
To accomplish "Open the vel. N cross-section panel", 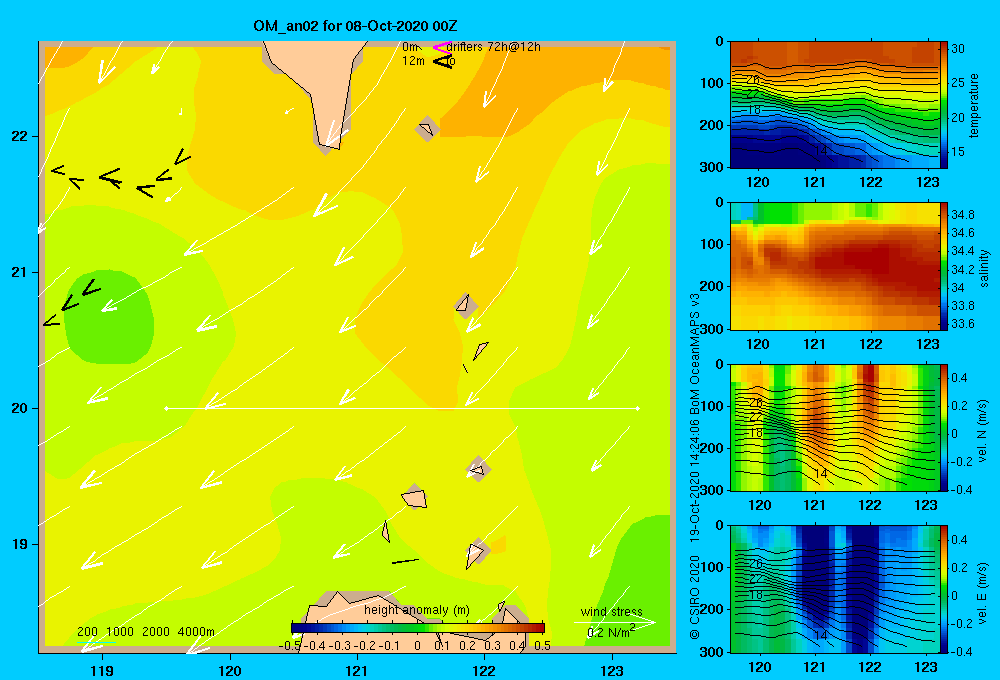I will (834, 428).
